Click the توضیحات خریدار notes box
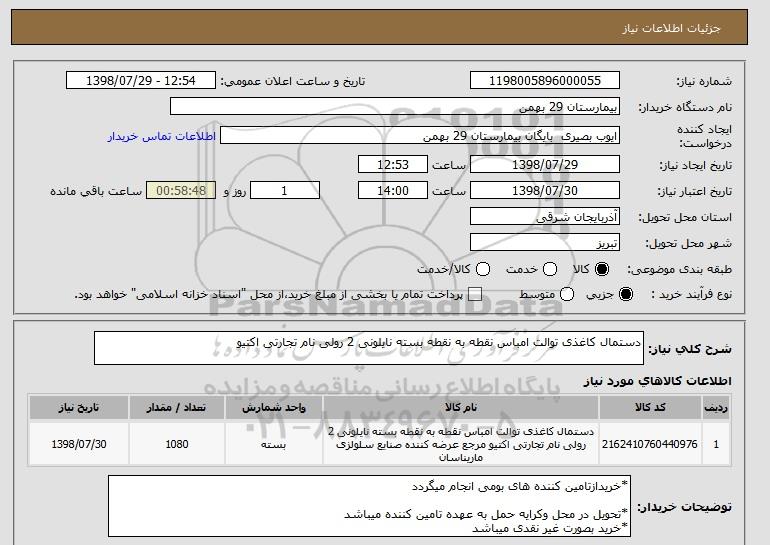Viewport: 770px width, 545px height. (x=369, y=506)
